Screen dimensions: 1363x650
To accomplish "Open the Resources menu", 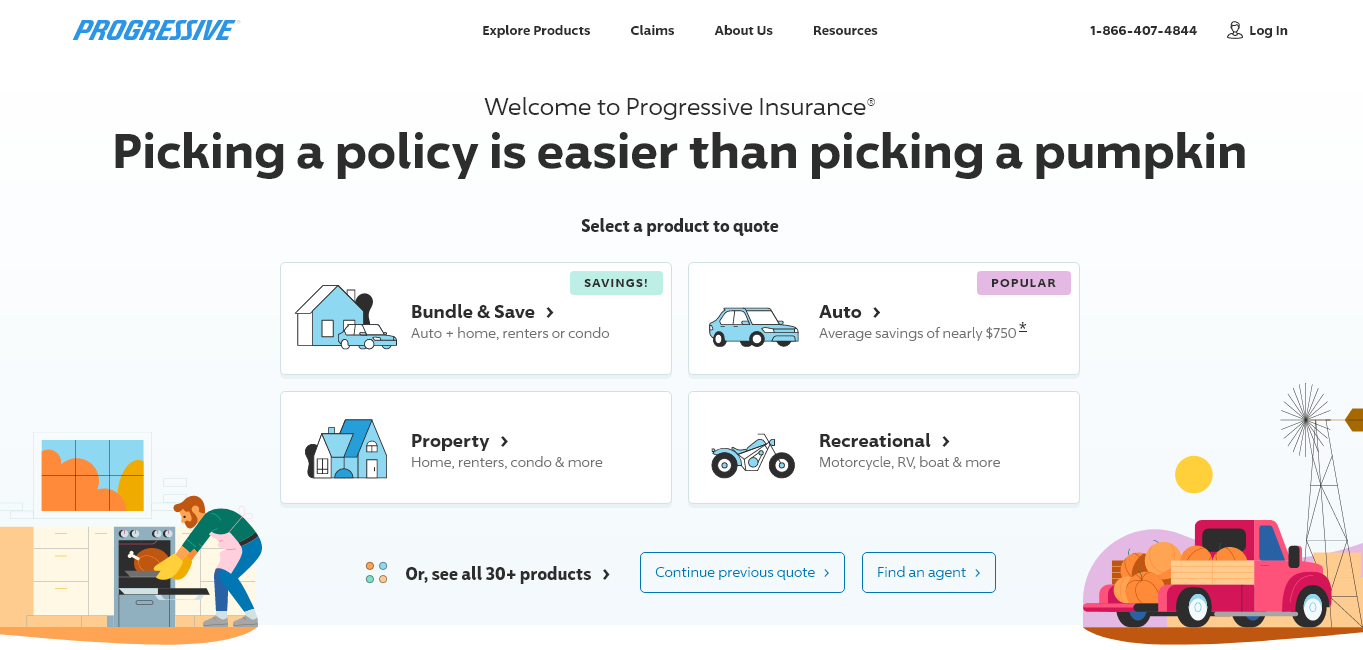I will (x=845, y=30).
